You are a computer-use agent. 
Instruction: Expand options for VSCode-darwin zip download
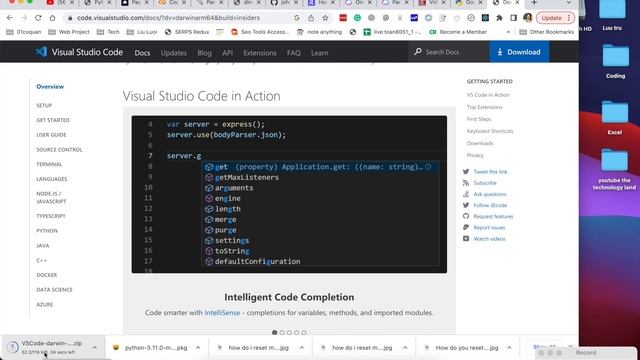[x=95, y=347]
